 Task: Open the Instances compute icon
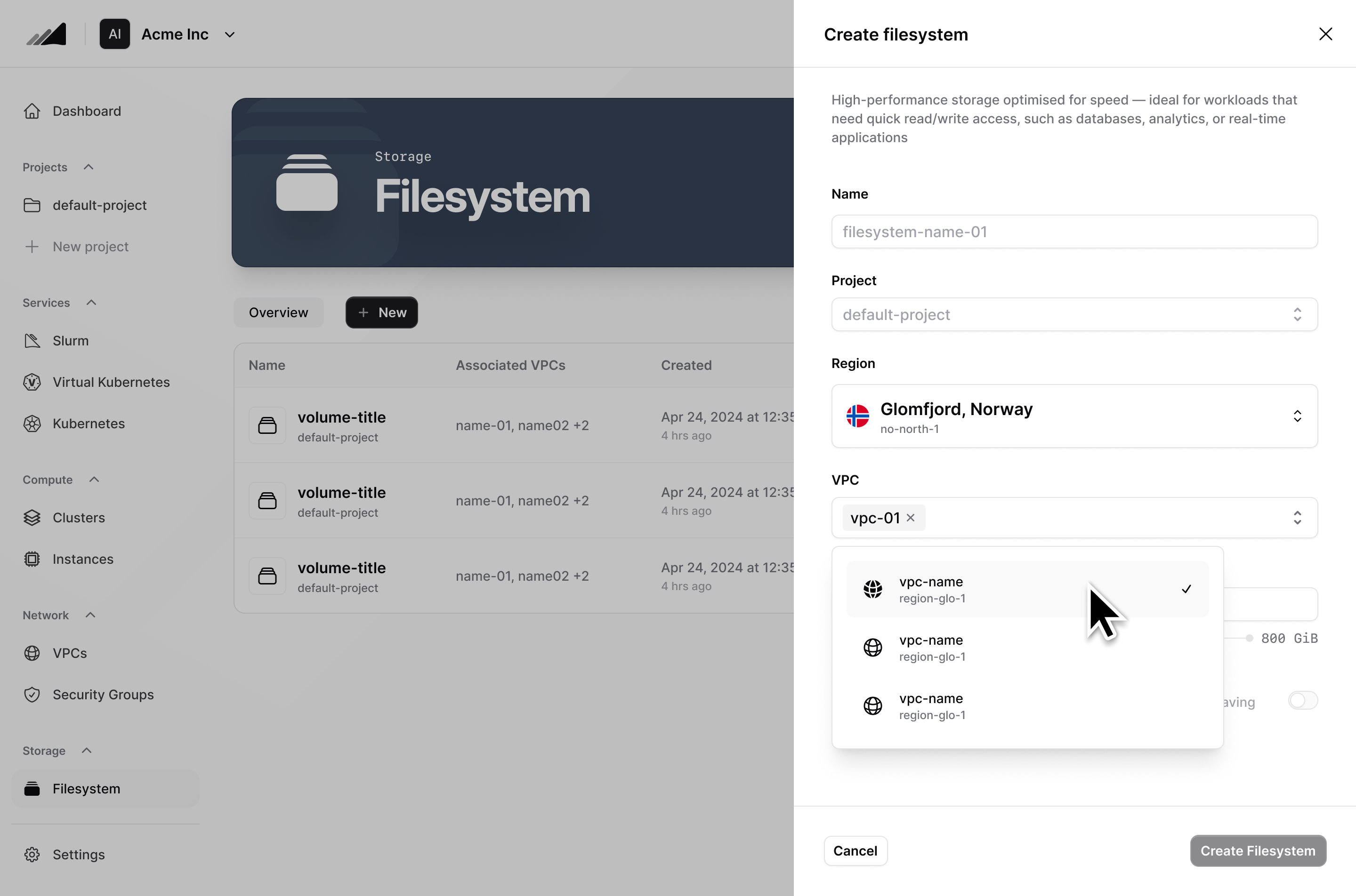point(32,560)
